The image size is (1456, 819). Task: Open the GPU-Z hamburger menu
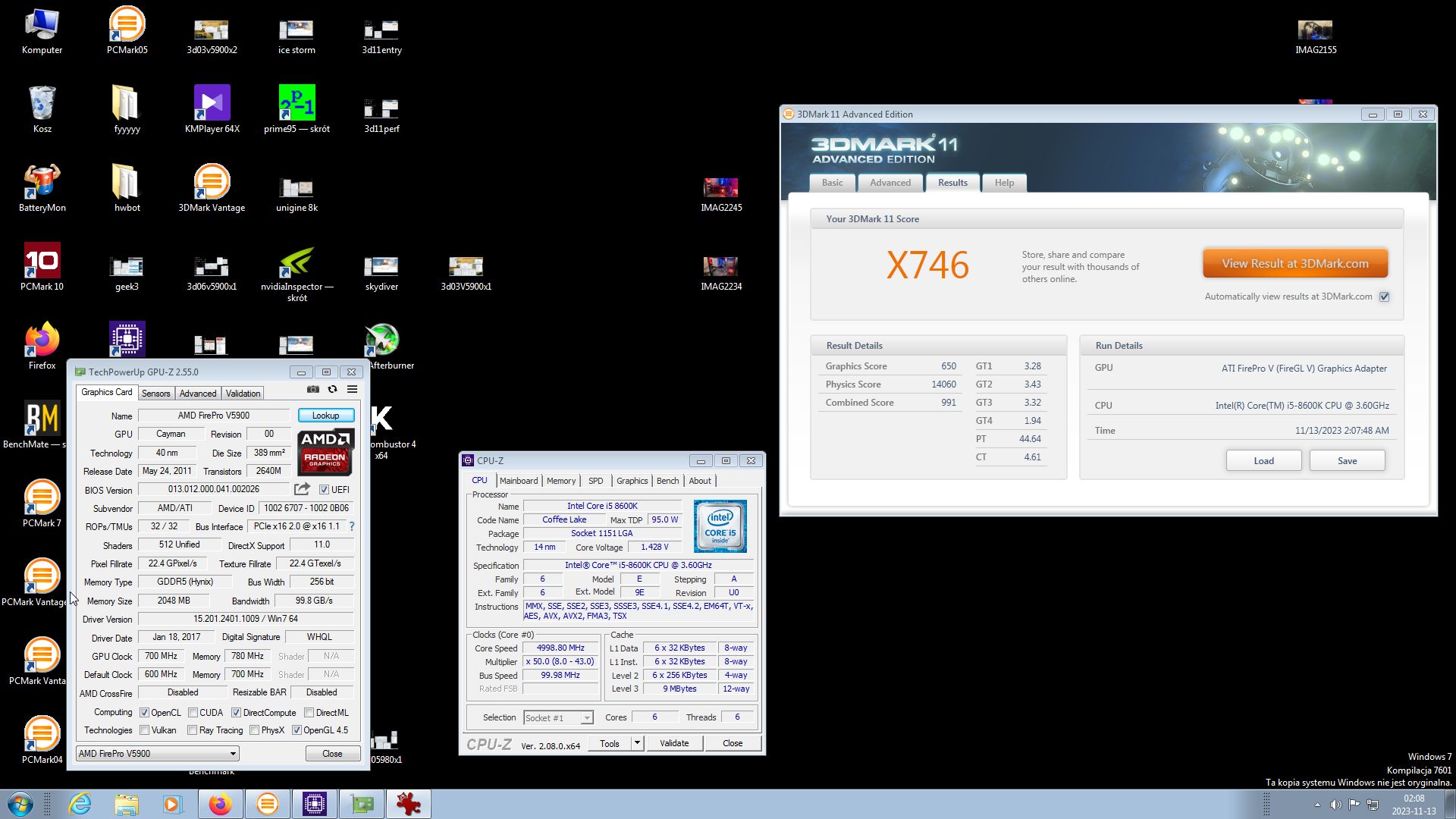pos(352,389)
